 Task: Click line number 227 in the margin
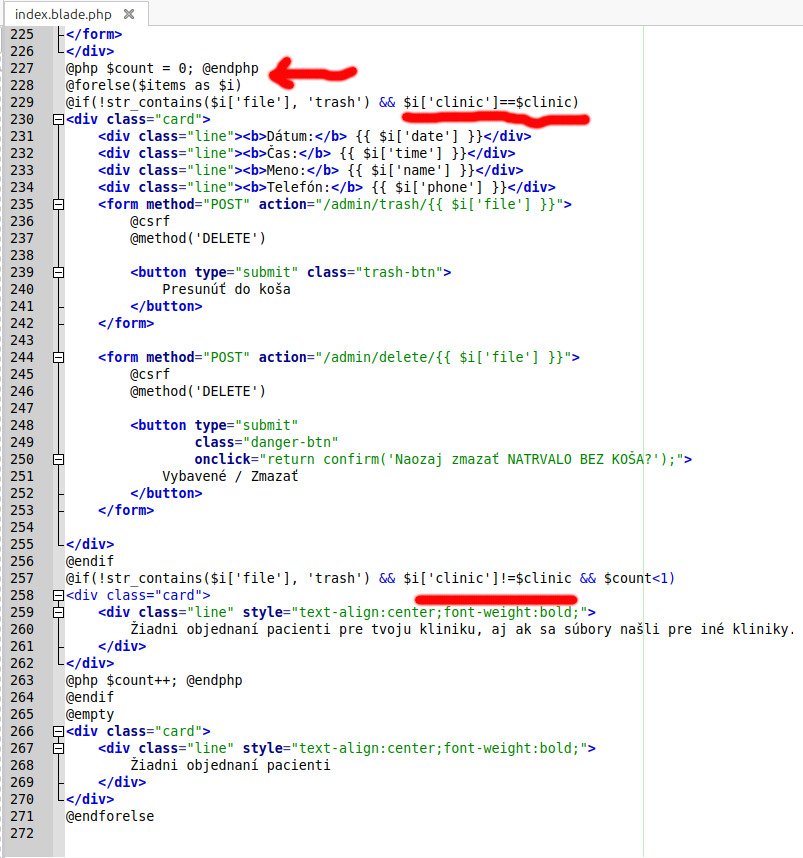coord(21,68)
